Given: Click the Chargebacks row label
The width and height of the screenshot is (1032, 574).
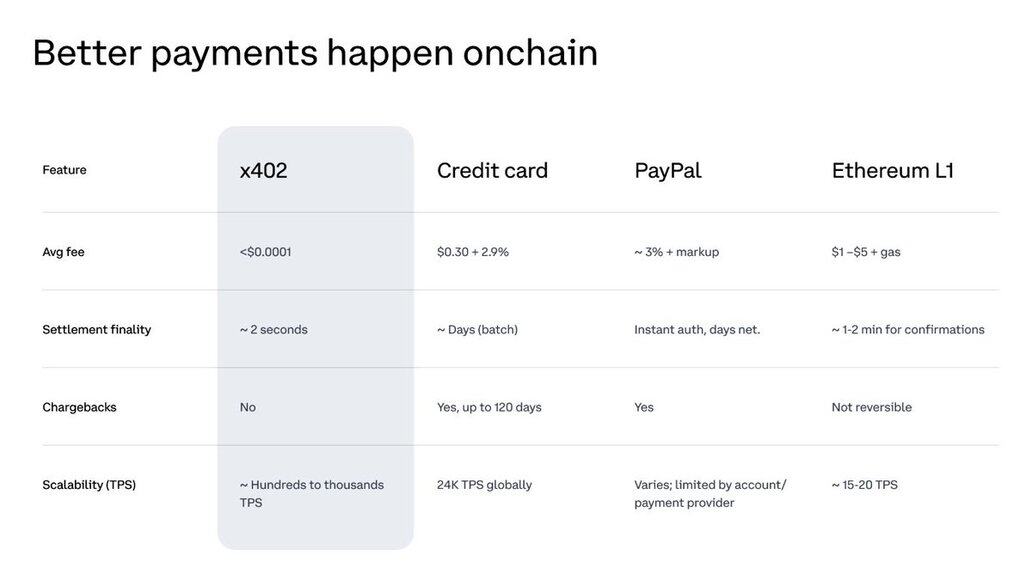Looking at the screenshot, I should [x=79, y=407].
